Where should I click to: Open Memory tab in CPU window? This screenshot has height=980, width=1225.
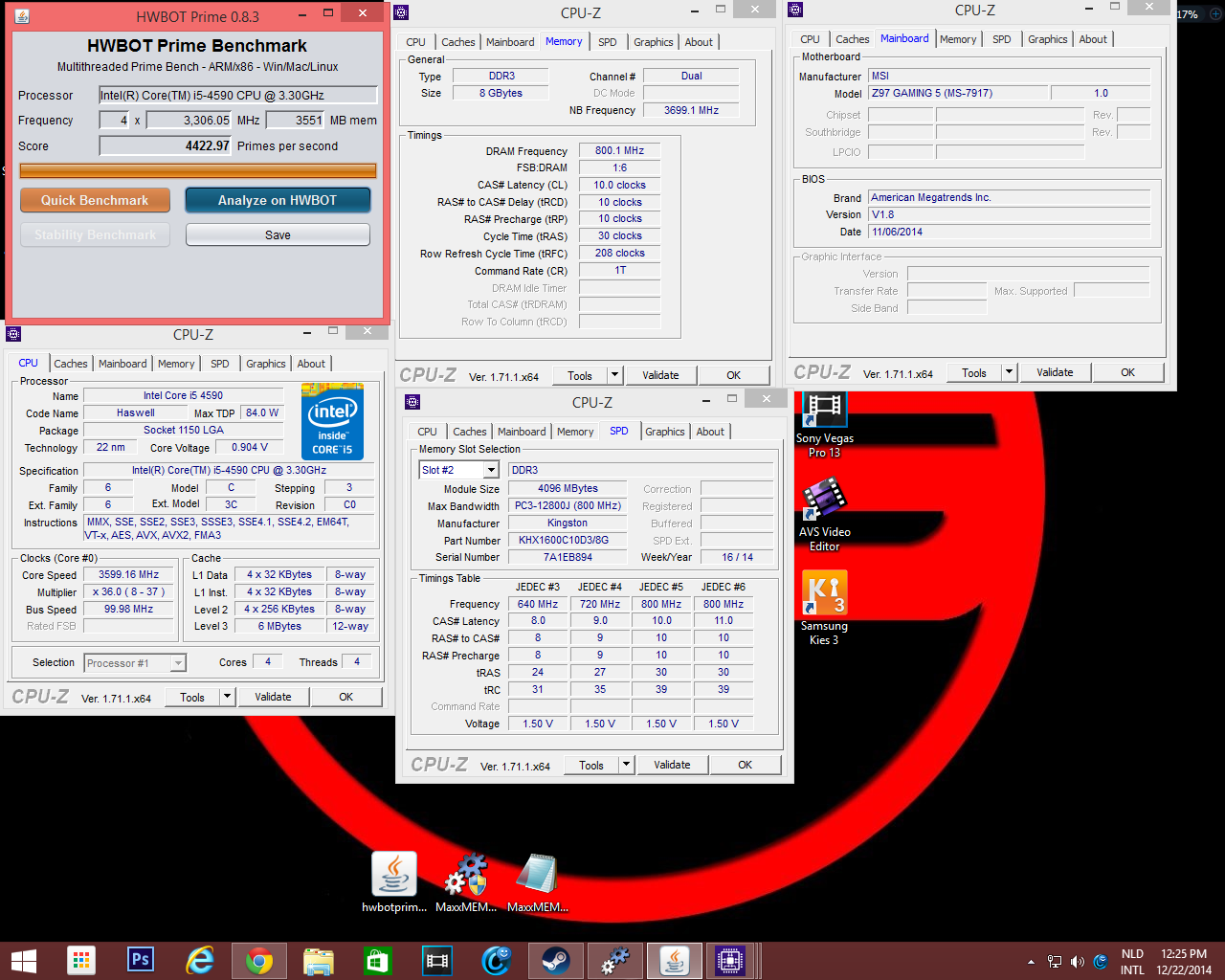[x=176, y=364]
